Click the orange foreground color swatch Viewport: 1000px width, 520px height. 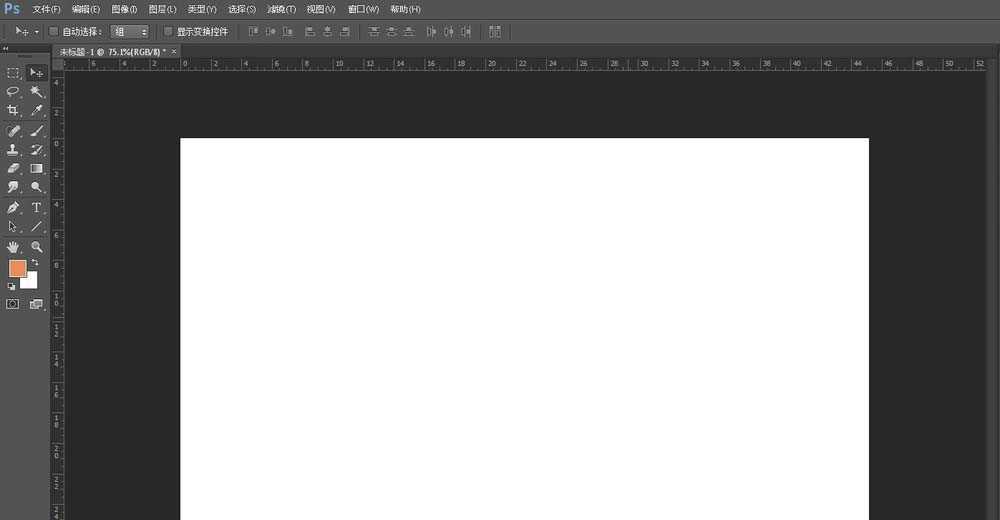[x=17, y=268]
